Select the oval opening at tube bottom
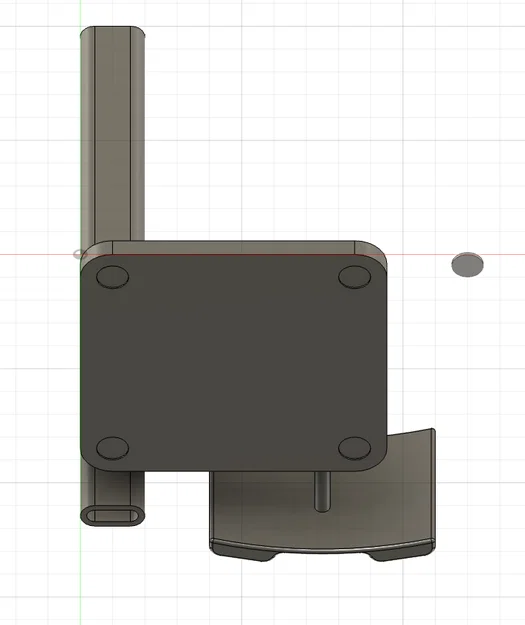 point(112,515)
